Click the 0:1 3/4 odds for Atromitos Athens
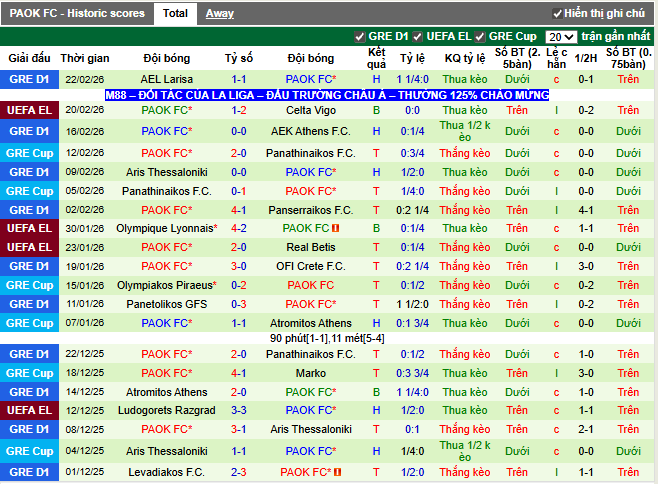 pyautogui.click(x=413, y=323)
